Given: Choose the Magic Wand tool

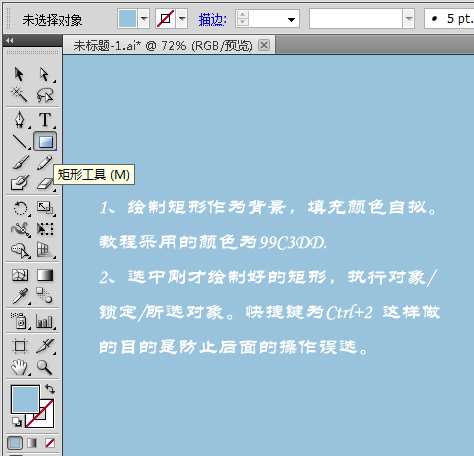Looking at the screenshot, I should 19,95.
